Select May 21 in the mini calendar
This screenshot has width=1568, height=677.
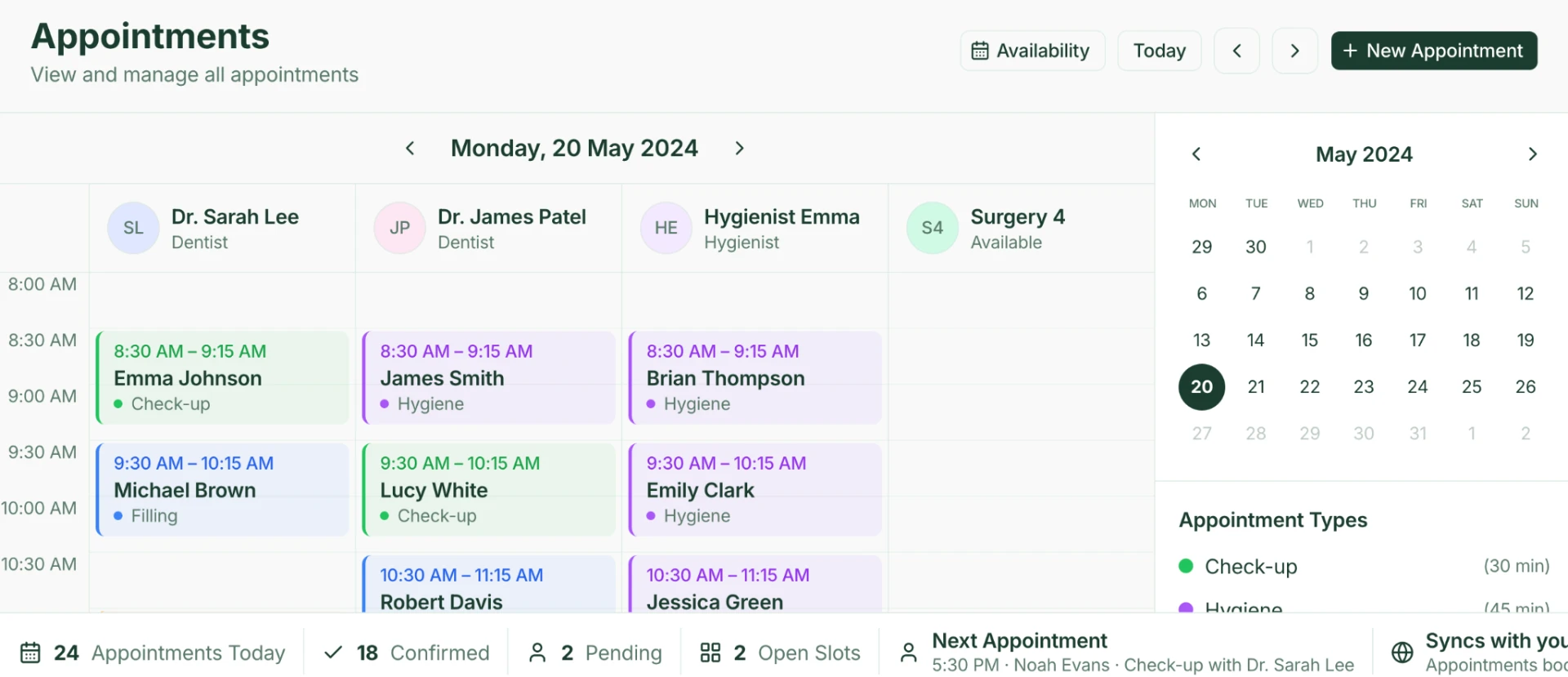[1256, 387]
